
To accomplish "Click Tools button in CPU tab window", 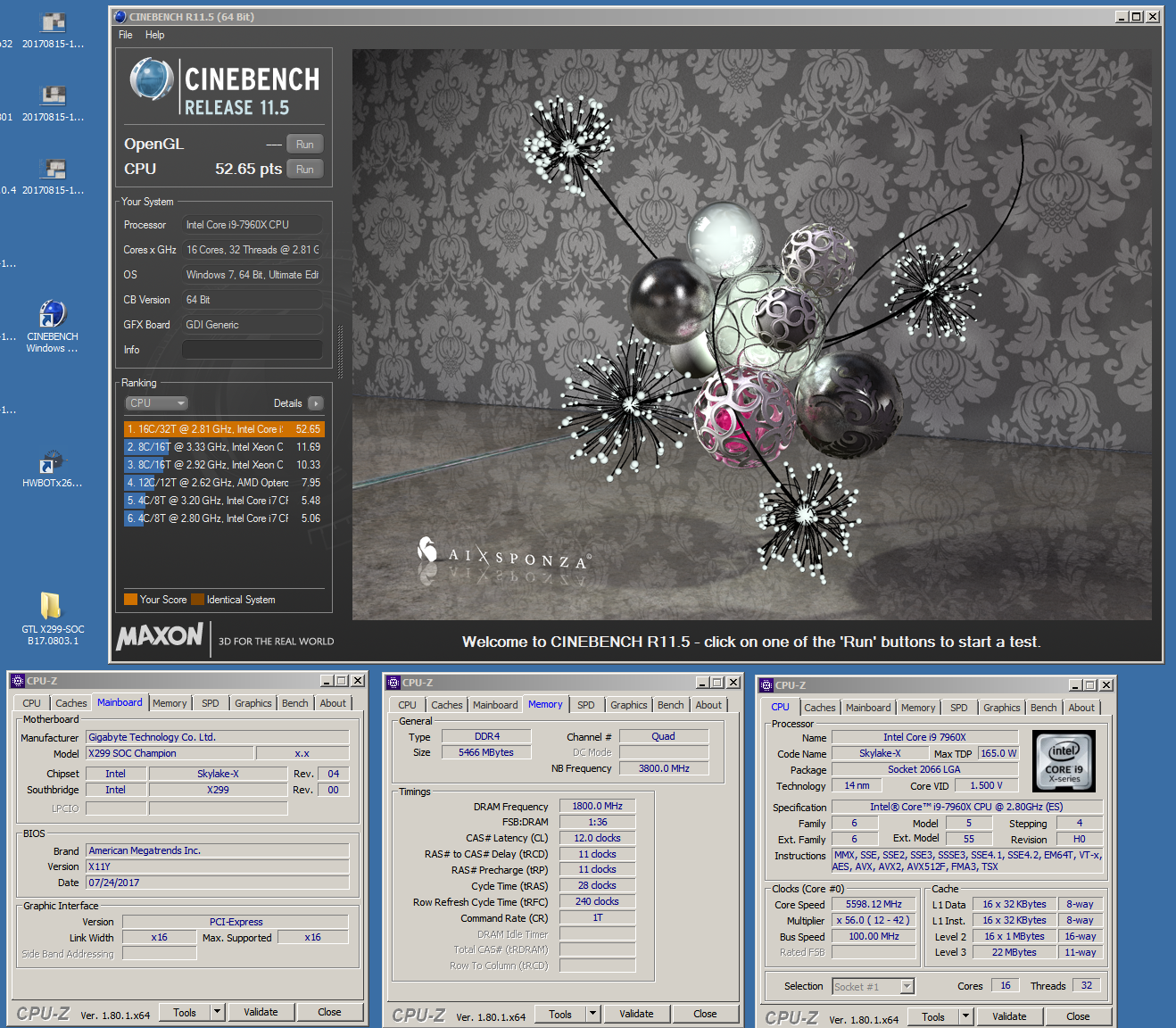I will point(933,1016).
